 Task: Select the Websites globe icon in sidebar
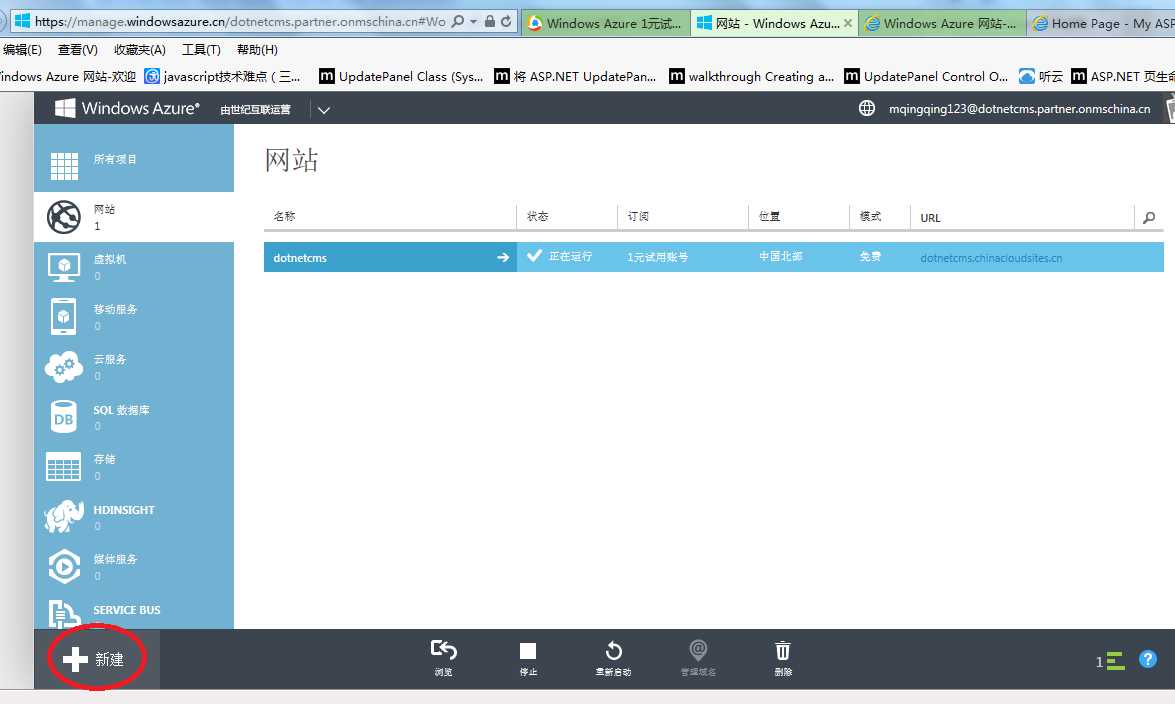pyautogui.click(x=64, y=217)
